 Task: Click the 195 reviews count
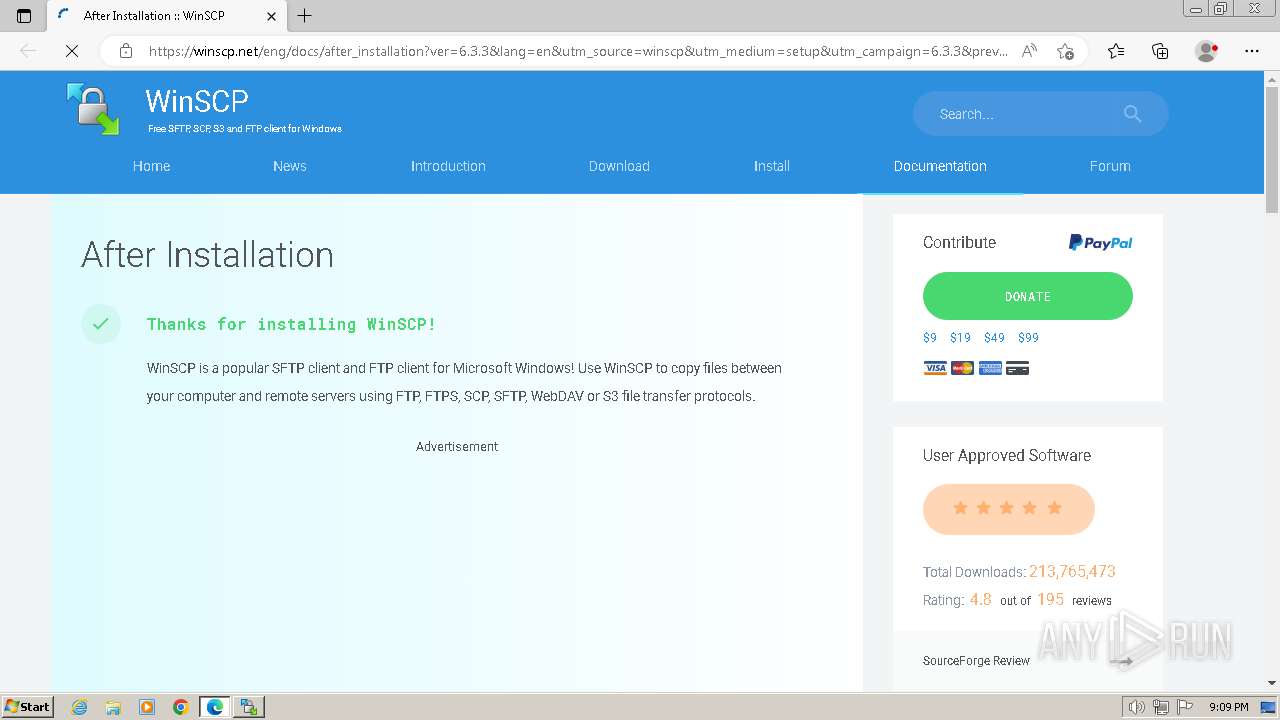pyautogui.click(x=1050, y=599)
